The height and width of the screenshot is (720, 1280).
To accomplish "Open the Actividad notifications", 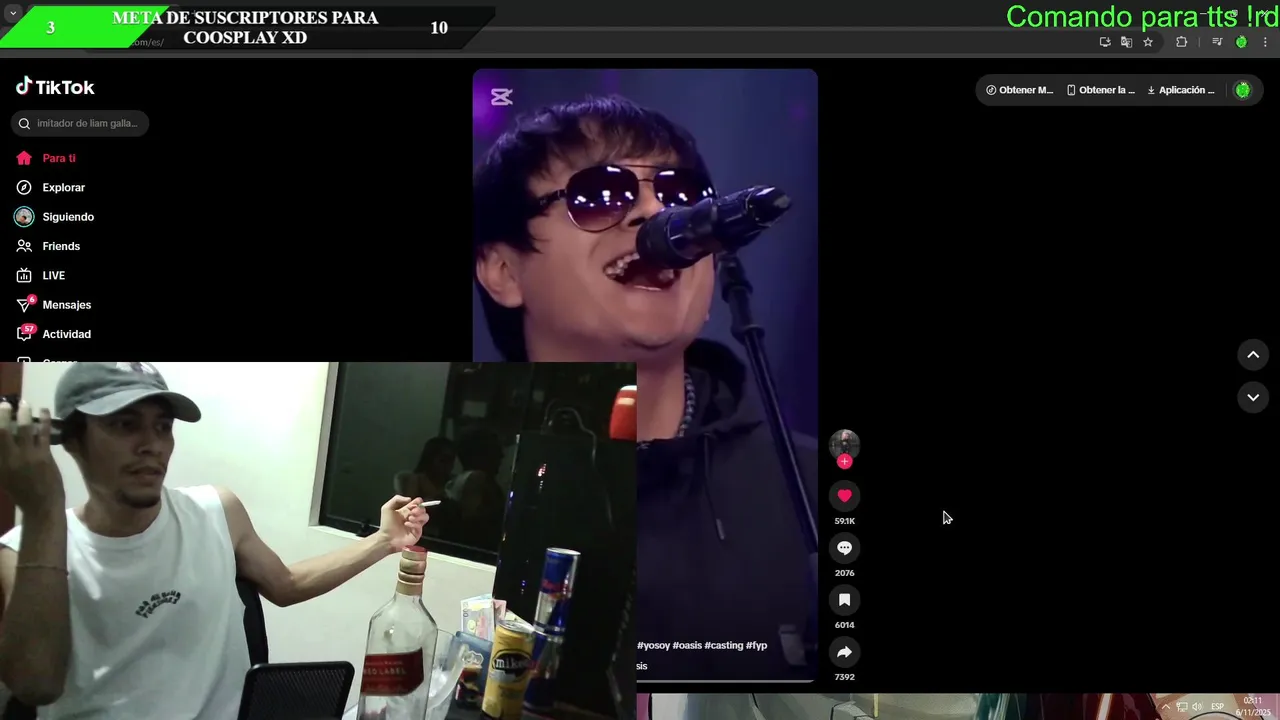I will tap(66, 334).
